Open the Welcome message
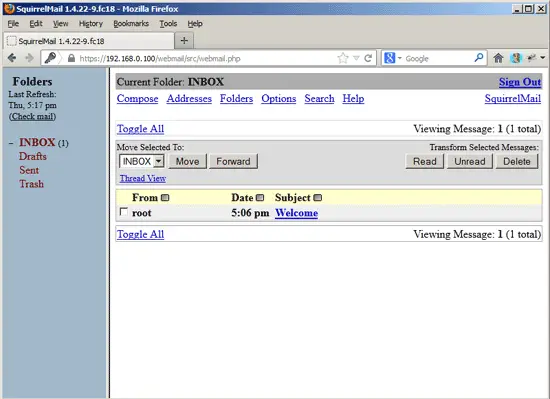The width and height of the screenshot is (550, 399). 296,213
